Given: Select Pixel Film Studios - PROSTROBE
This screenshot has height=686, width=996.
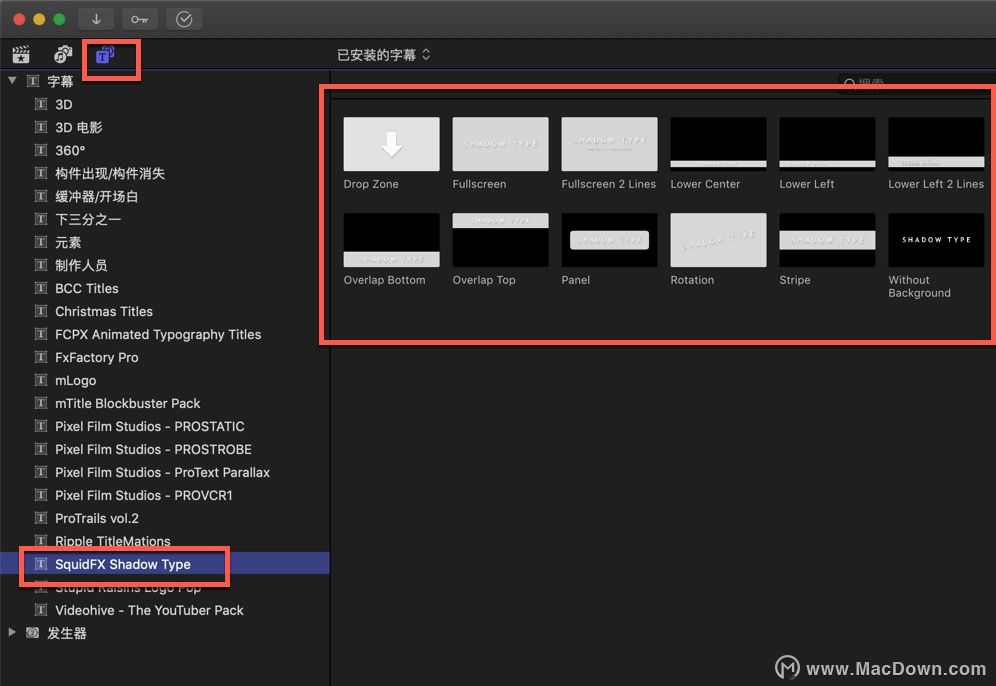Looking at the screenshot, I should click(x=165, y=449).
